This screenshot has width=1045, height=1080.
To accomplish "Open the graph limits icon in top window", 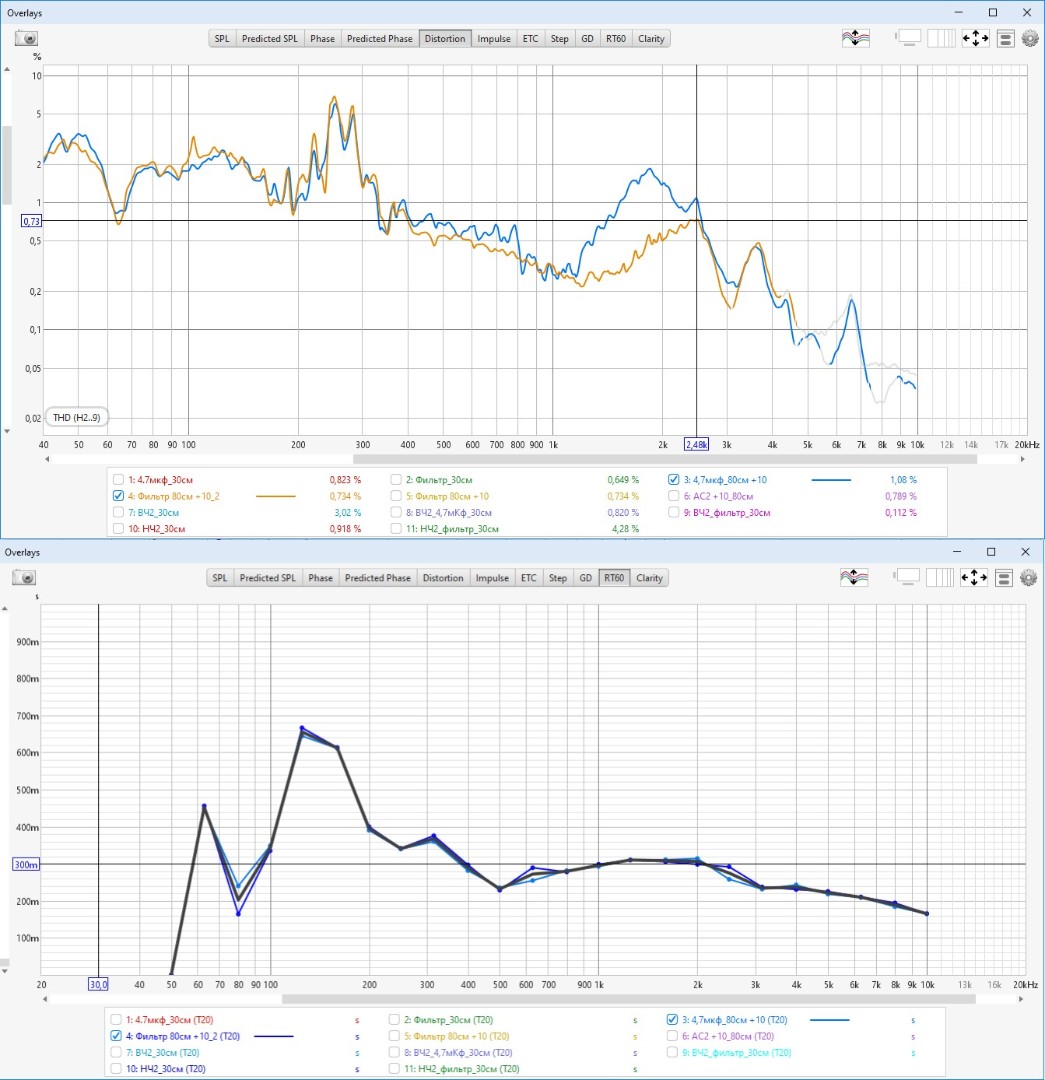I will click(x=974, y=38).
